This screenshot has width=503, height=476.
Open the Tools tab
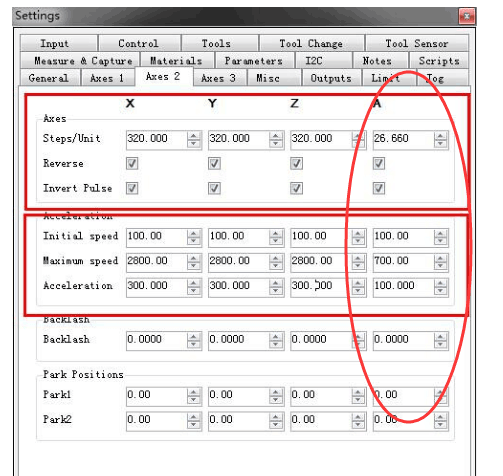tap(220, 43)
